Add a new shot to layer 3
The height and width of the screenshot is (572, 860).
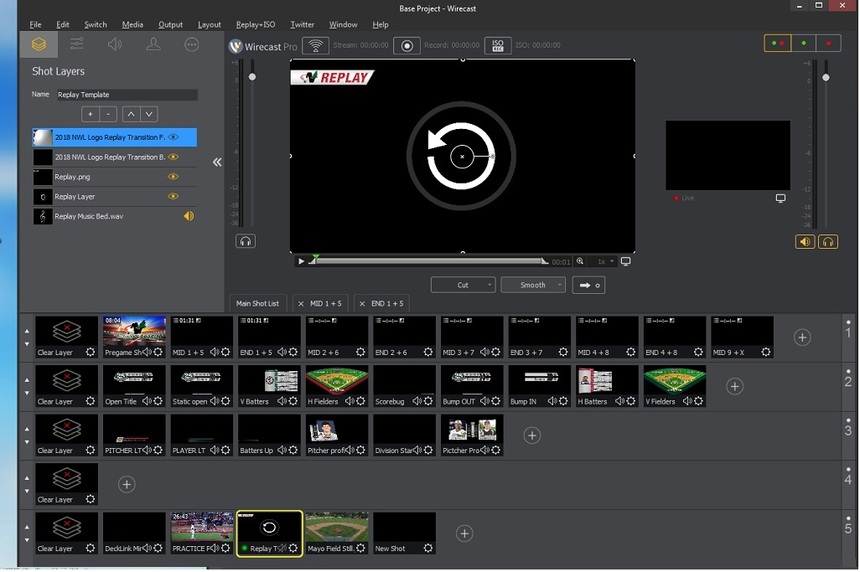(x=531, y=435)
